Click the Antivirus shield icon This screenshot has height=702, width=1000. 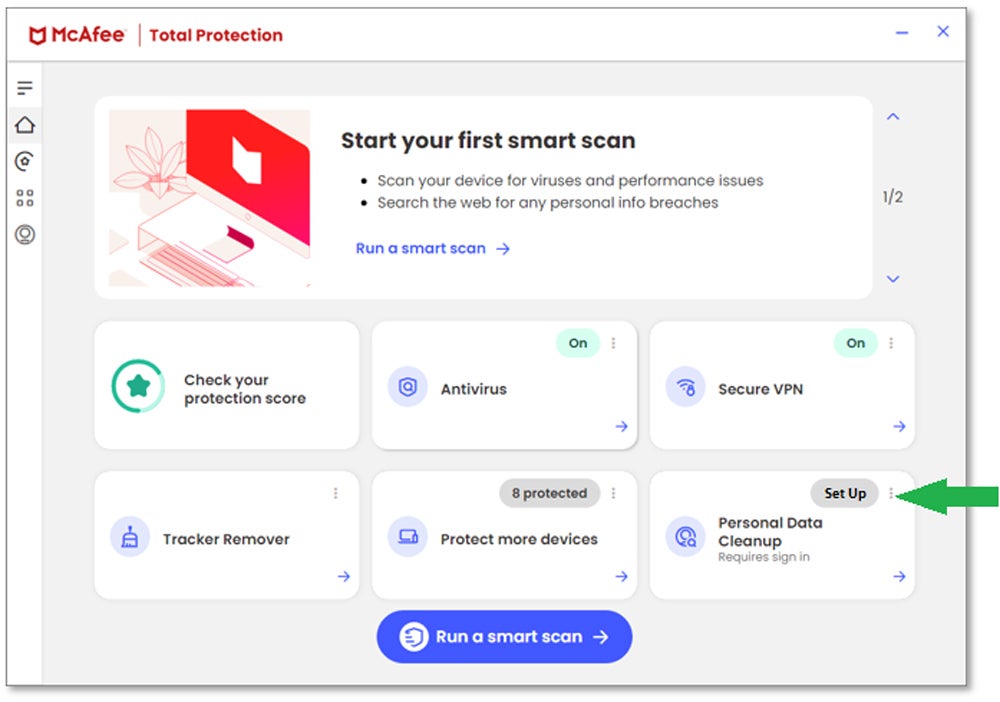pyautogui.click(x=407, y=388)
